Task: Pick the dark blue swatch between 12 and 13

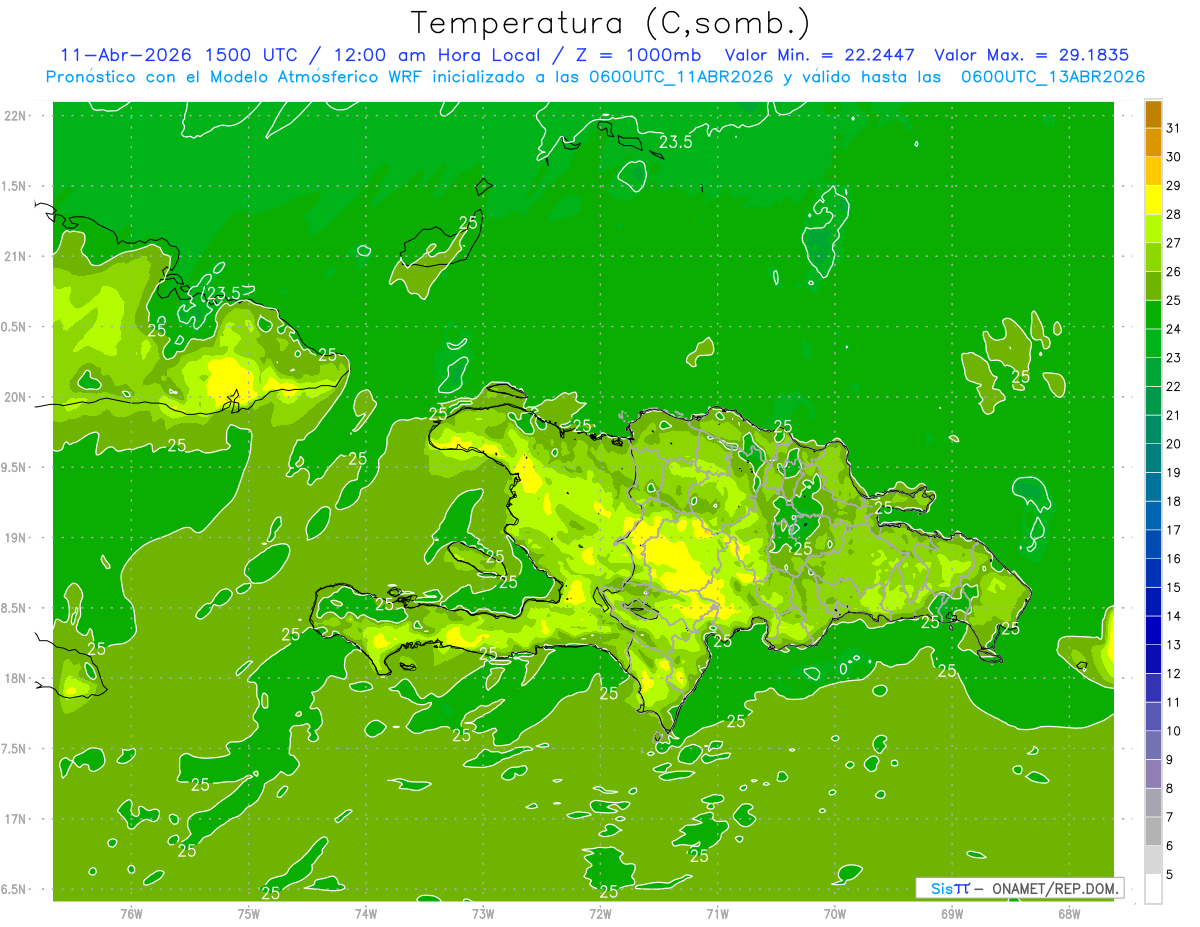Action: point(1153,659)
